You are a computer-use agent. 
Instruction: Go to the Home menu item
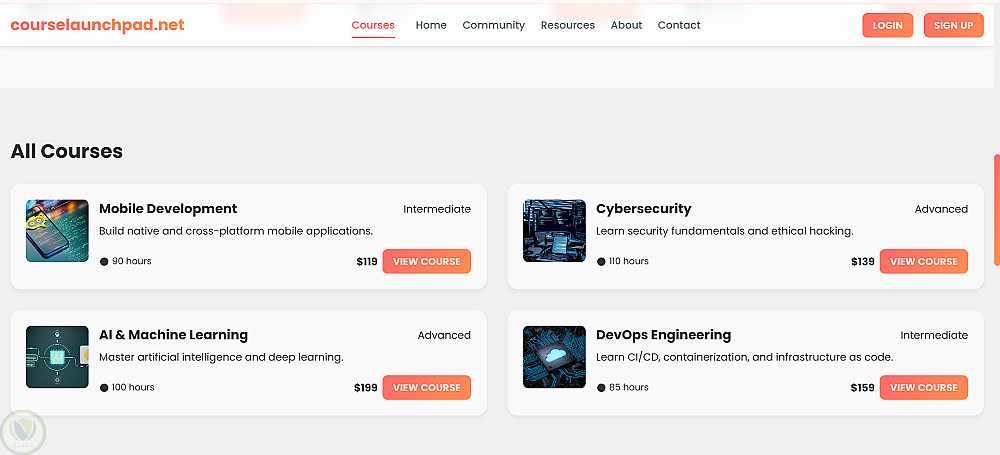431,25
